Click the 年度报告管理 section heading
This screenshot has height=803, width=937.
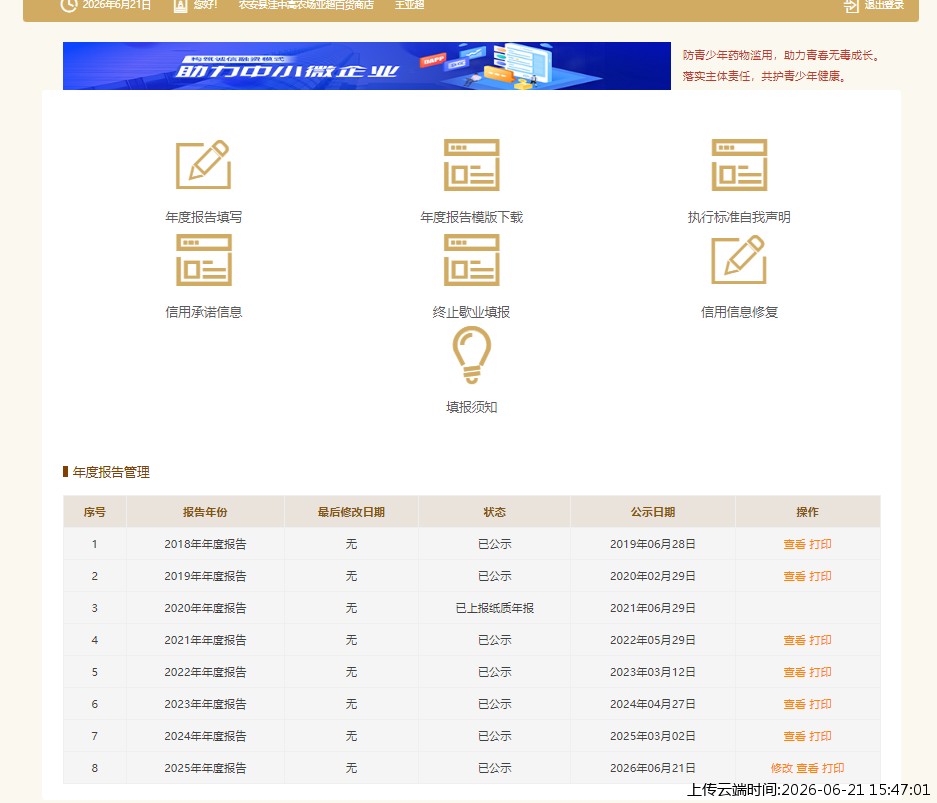[x=111, y=472]
